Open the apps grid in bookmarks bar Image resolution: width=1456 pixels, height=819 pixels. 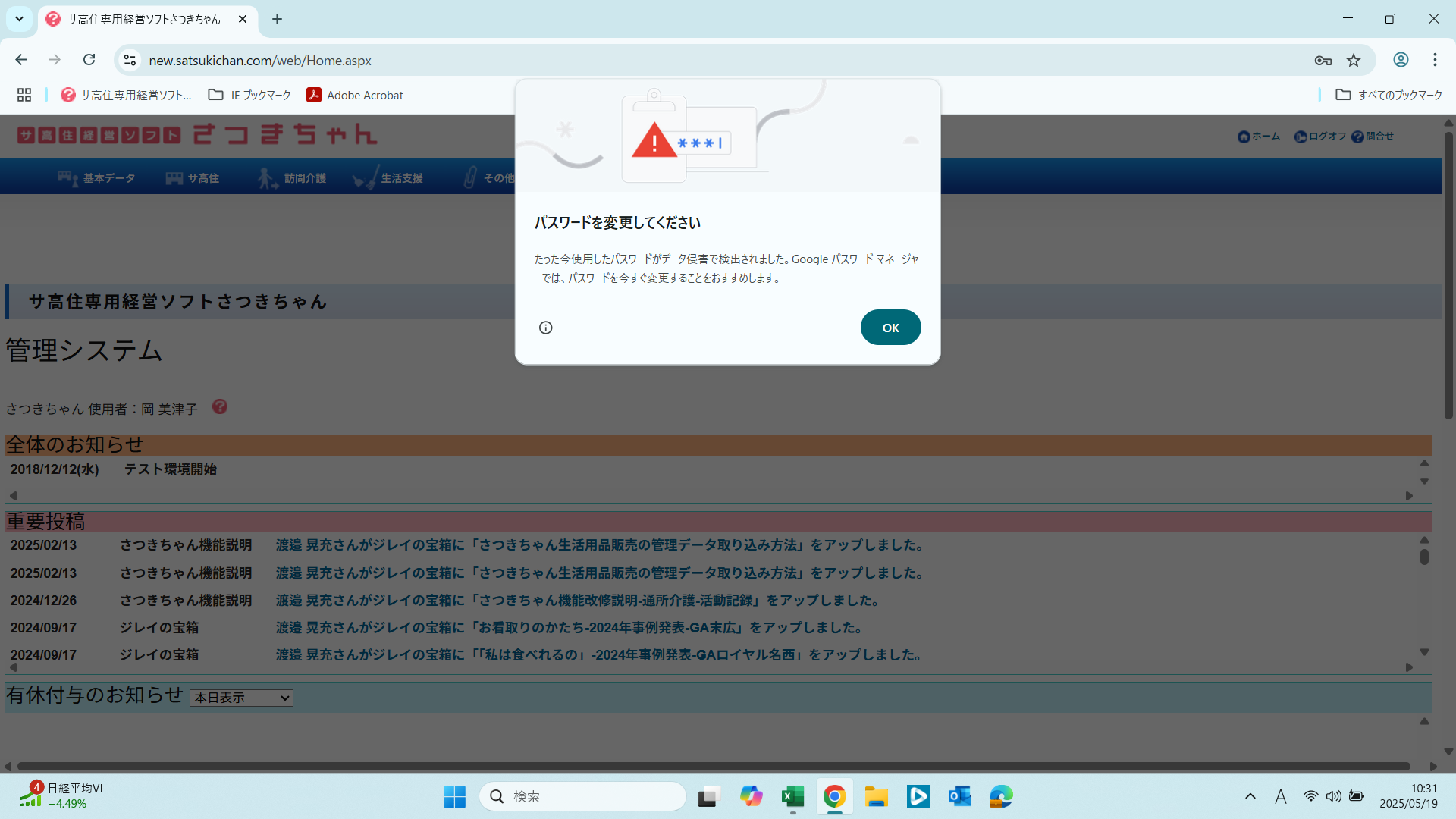click(x=24, y=95)
